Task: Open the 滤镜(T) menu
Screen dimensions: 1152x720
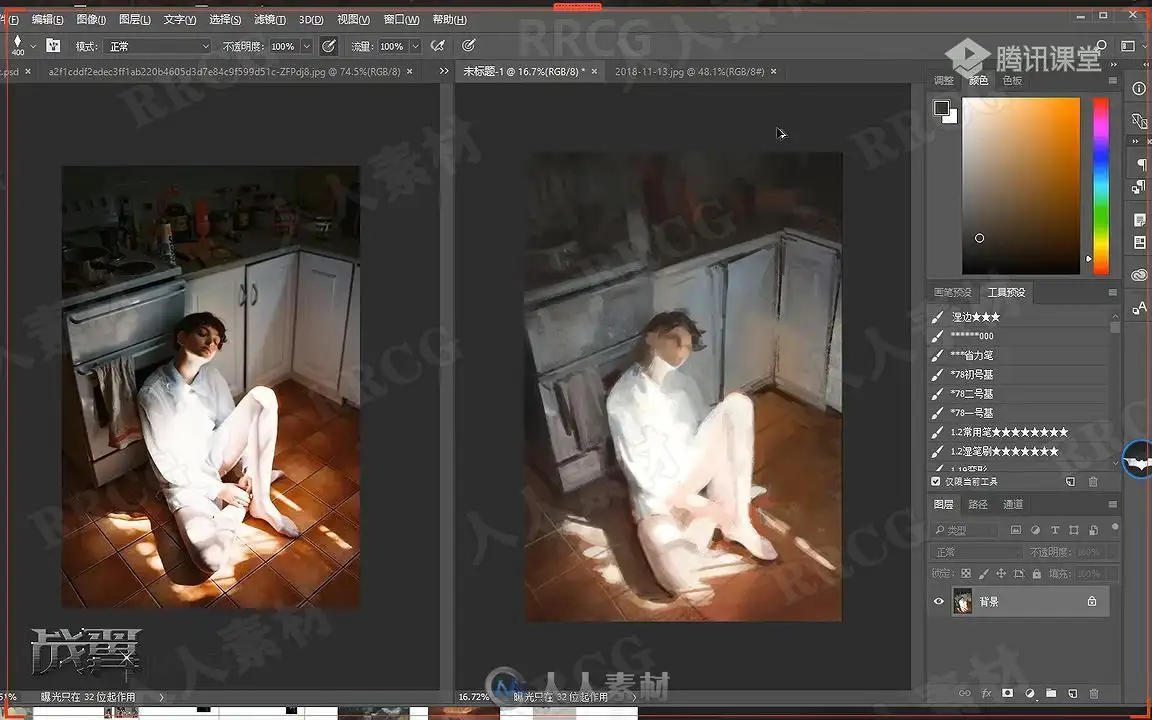Action: (x=270, y=20)
